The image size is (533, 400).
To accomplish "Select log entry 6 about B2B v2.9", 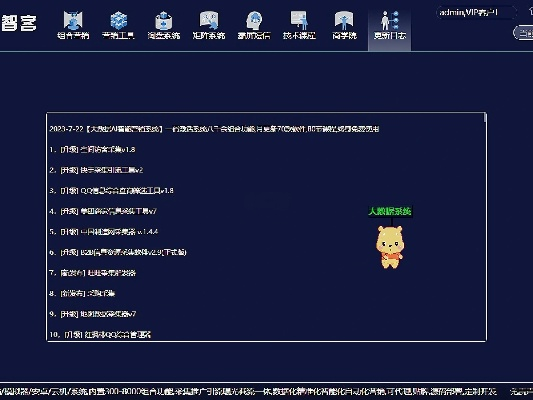I will [x=118, y=252].
